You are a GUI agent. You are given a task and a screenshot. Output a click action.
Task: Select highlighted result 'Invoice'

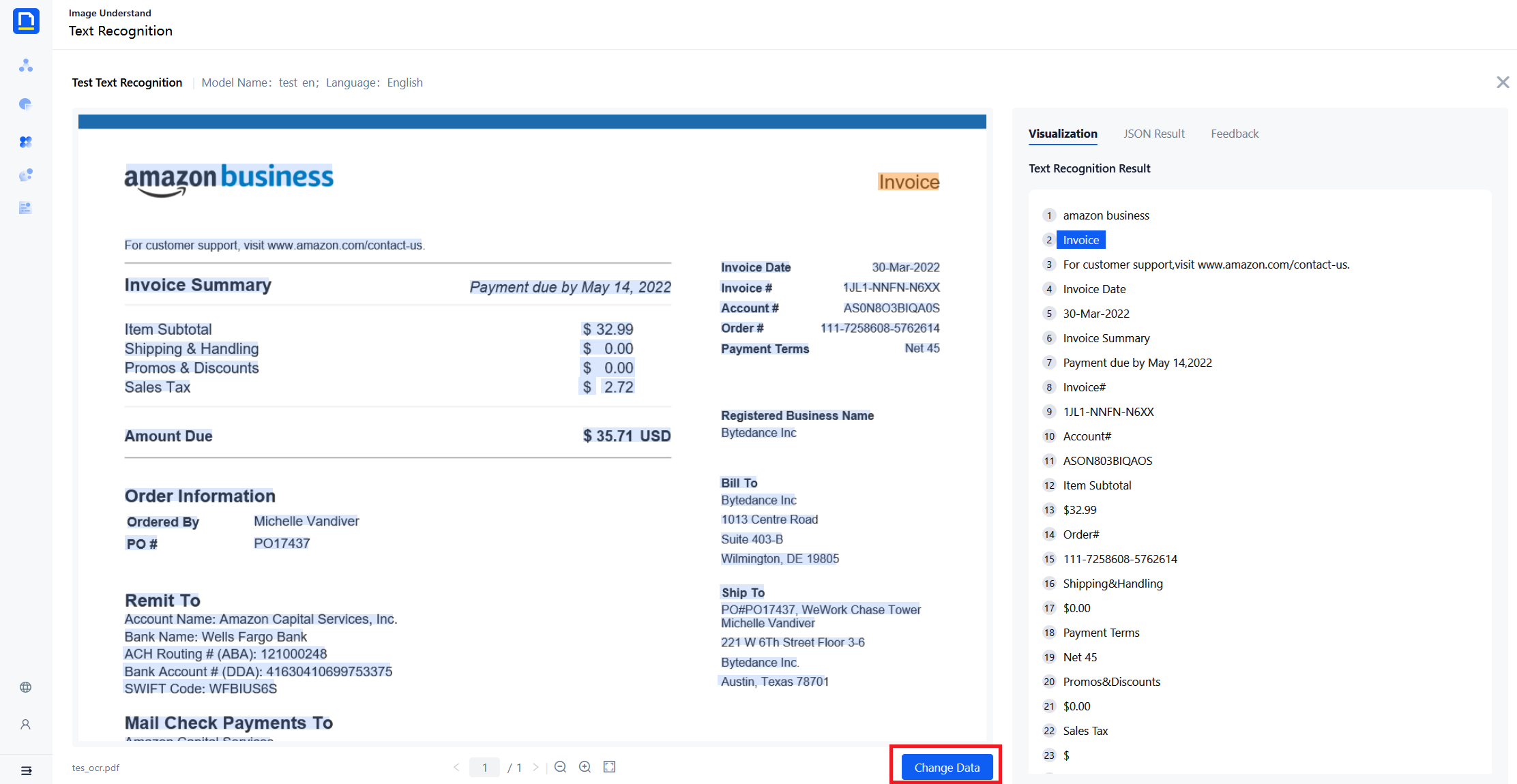(x=1081, y=240)
